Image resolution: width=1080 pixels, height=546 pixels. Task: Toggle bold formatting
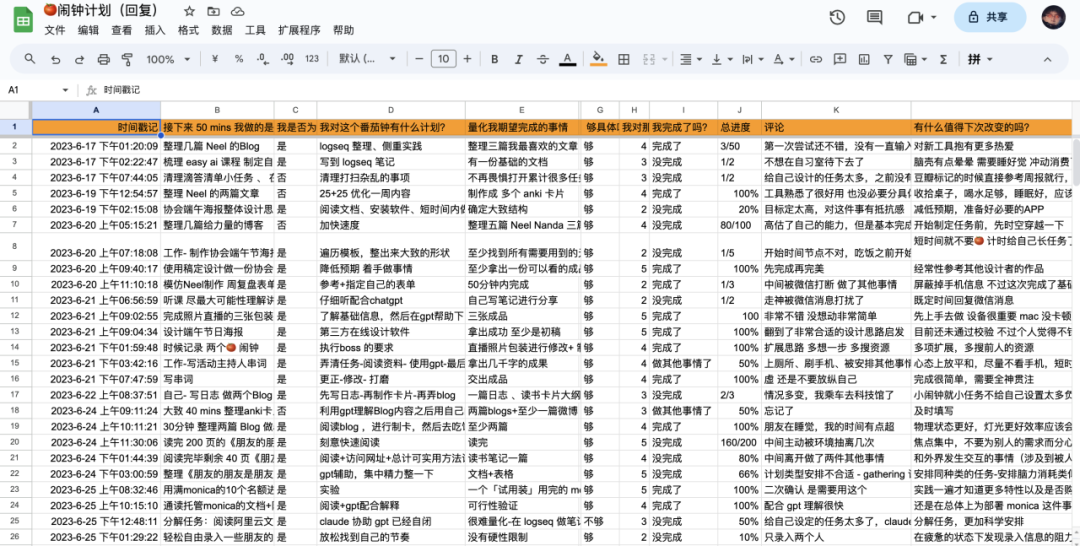coord(495,59)
